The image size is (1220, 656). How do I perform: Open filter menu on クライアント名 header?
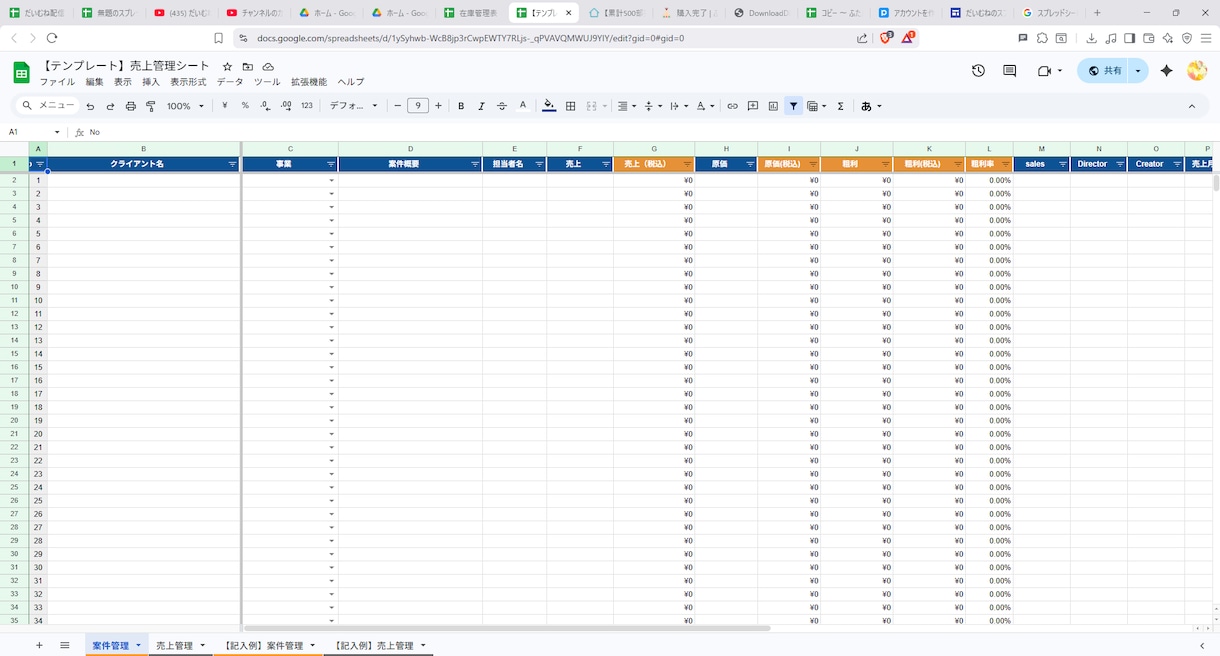pos(232,164)
